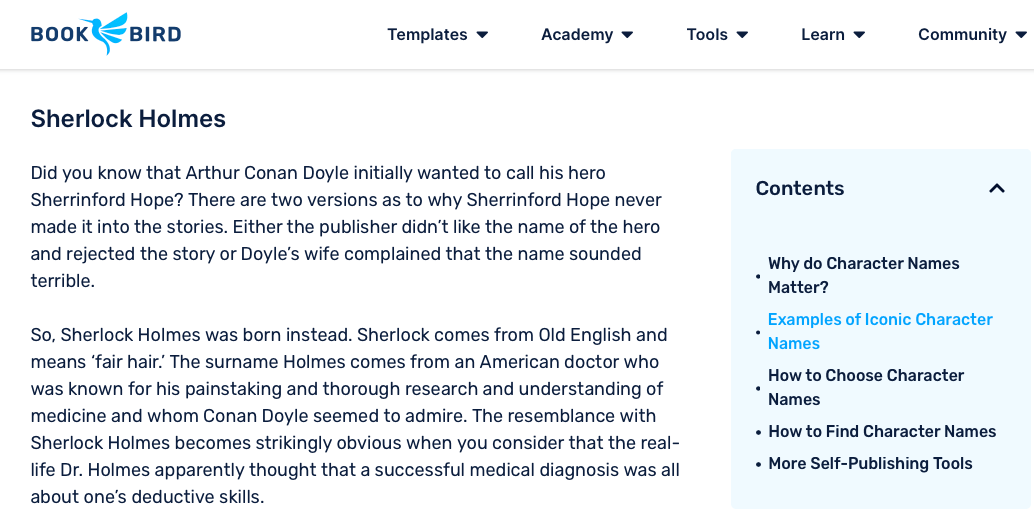The width and height of the screenshot is (1034, 510).
Task: Open the Learn menu
Action: (822, 35)
